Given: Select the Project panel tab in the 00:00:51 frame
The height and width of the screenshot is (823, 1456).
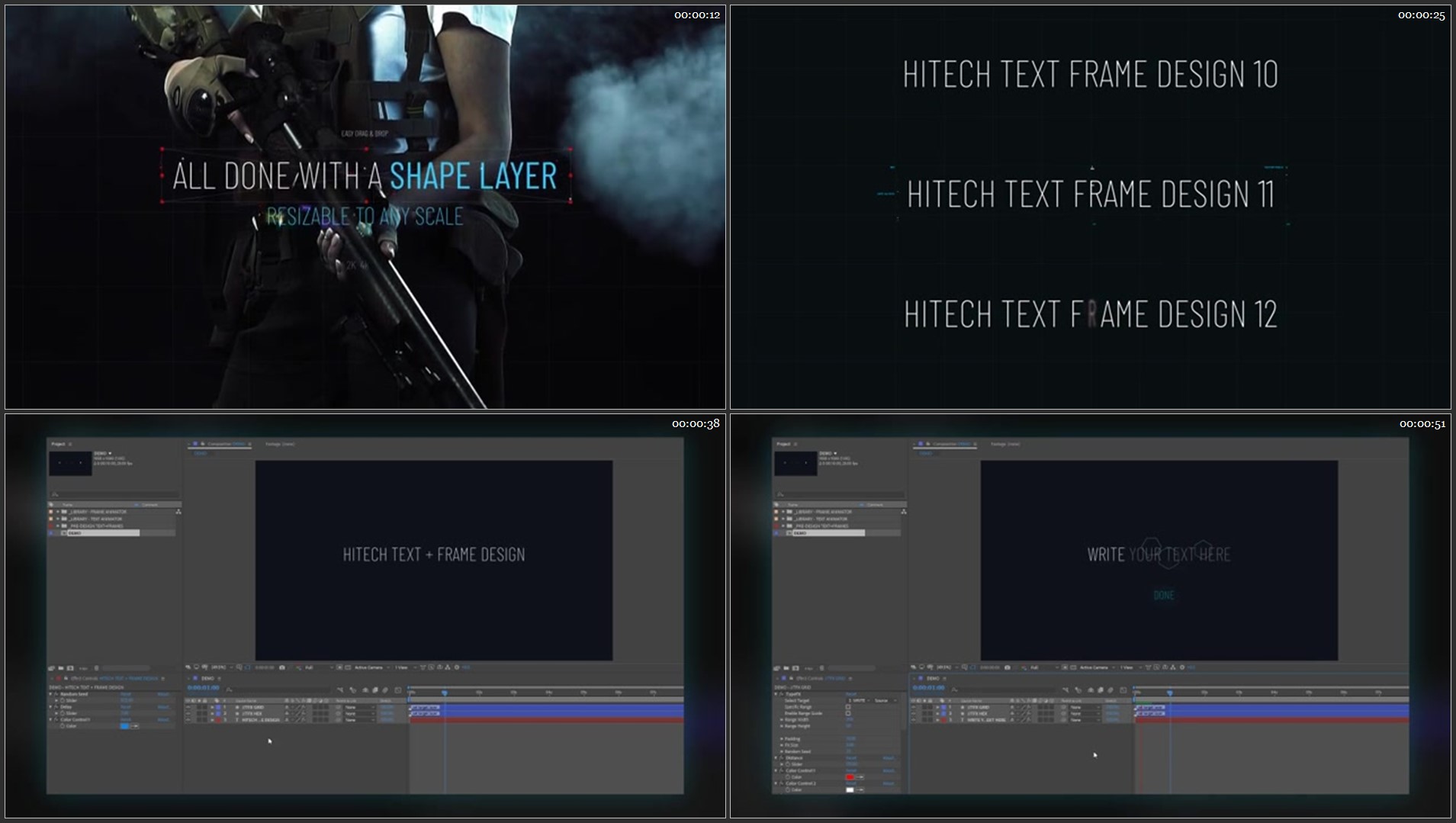Looking at the screenshot, I should click(x=783, y=444).
